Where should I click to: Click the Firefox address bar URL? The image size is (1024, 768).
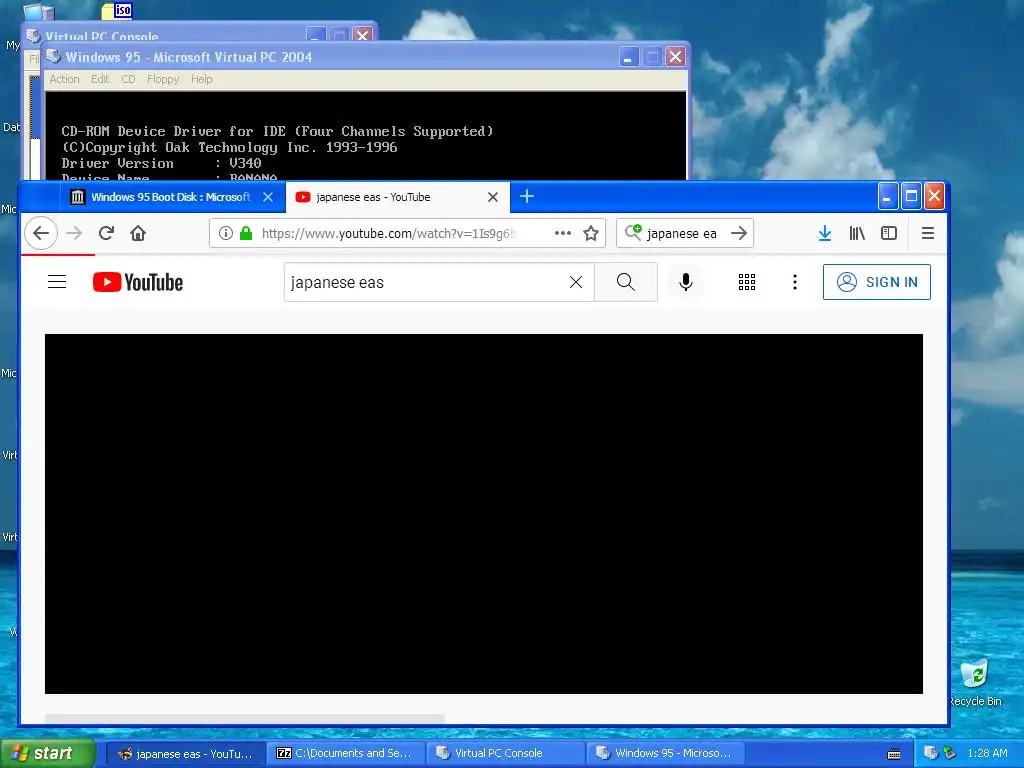pyautogui.click(x=389, y=233)
